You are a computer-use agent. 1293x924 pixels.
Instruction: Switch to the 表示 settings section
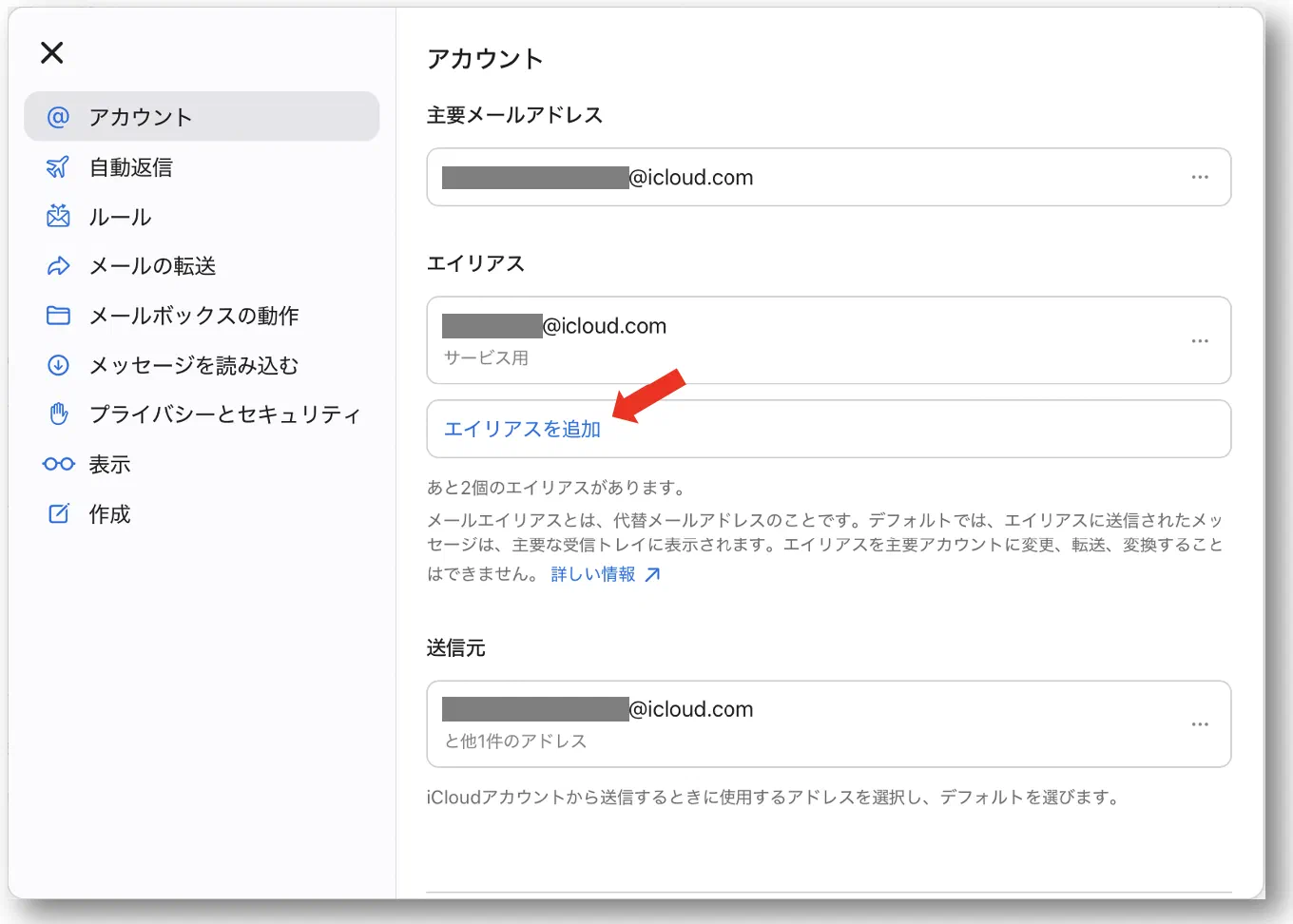[x=202, y=464]
